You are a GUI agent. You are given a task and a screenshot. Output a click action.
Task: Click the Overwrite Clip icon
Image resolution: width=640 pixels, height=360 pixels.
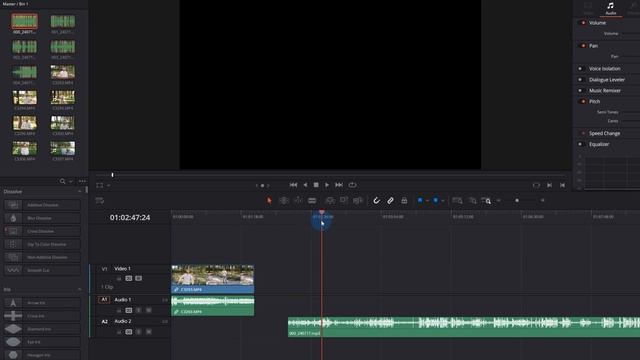click(x=344, y=200)
